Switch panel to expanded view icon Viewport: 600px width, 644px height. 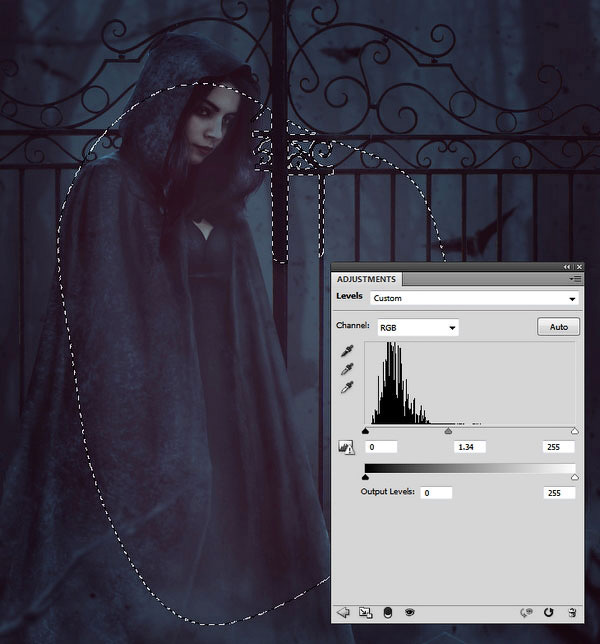click(x=366, y=613)
